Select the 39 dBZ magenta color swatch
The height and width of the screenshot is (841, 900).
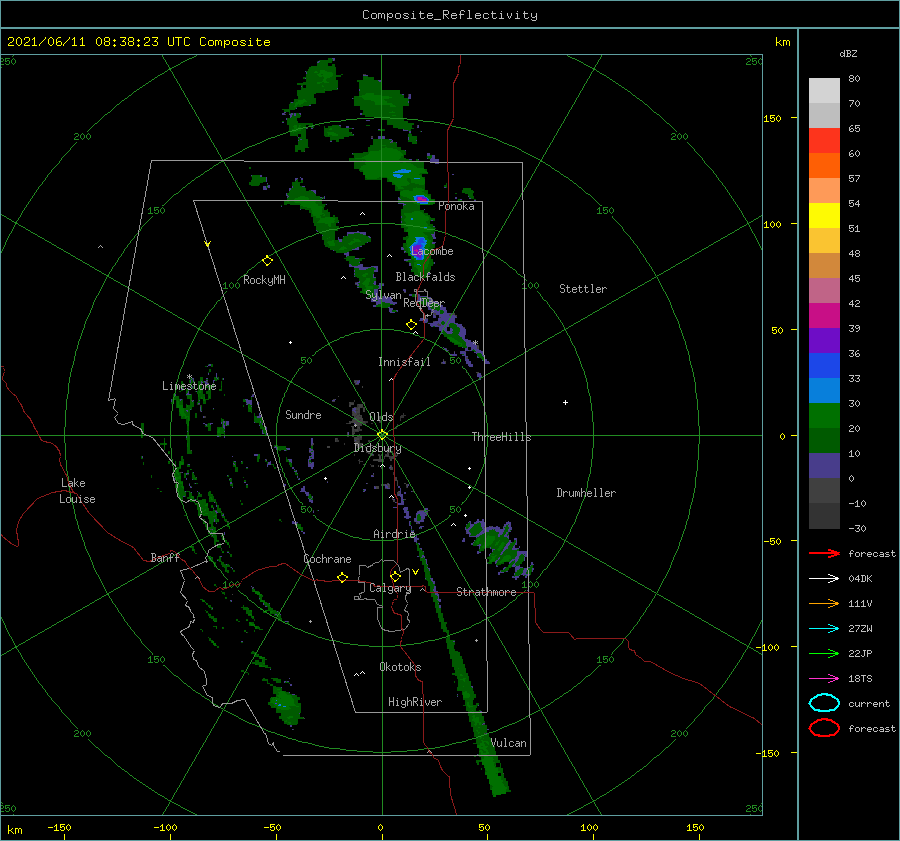[x=824, y=315]
